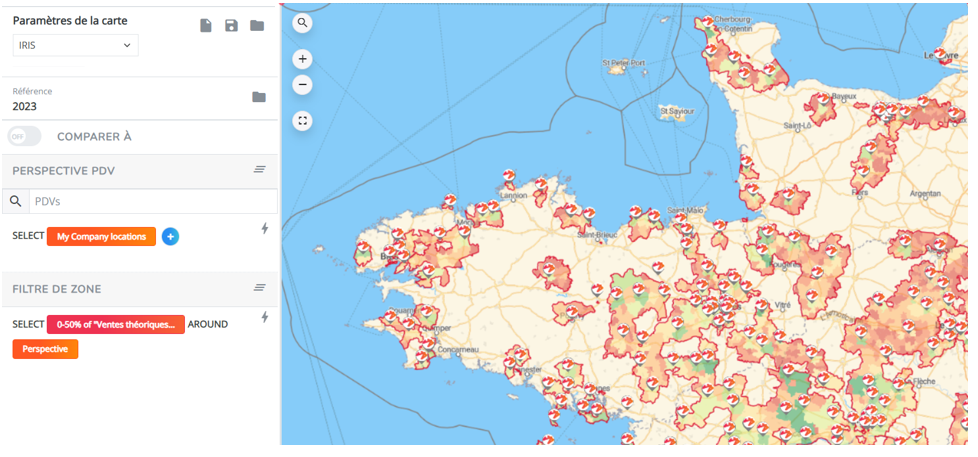The height and width of the screenshot is (457, 978).
Task: Click the COMPARER À label
Action: click(94, 137)
